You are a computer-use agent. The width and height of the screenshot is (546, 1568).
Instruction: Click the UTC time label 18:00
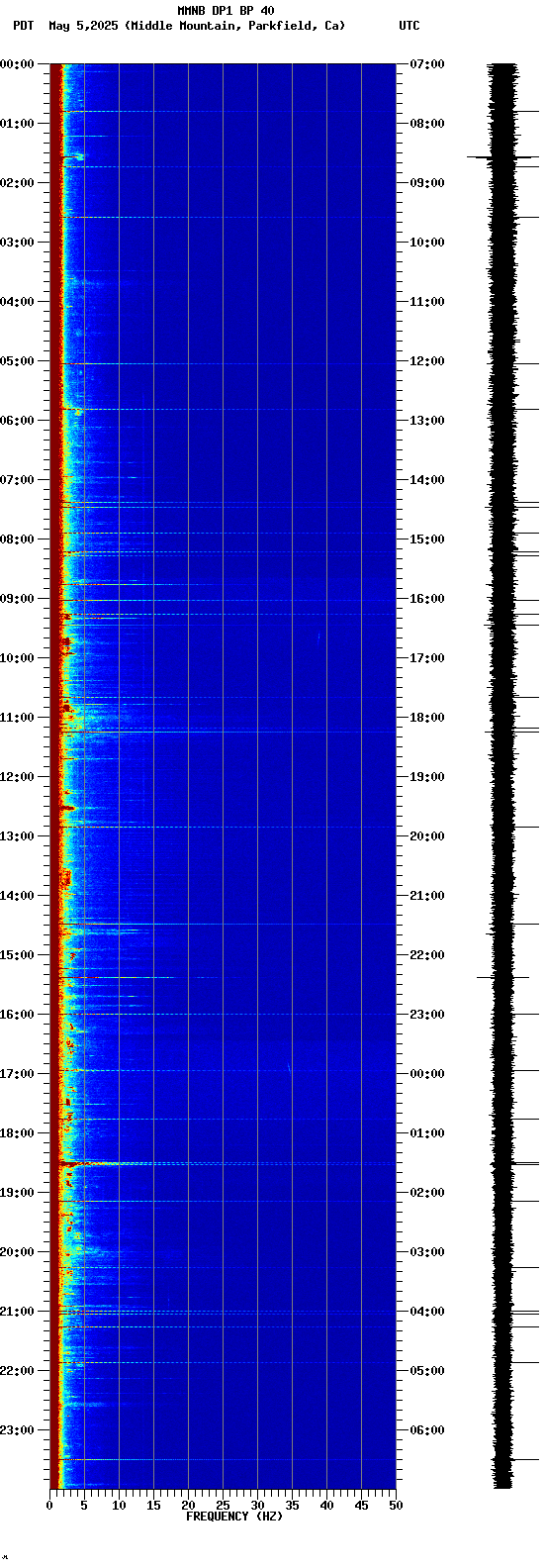[427, 718]
